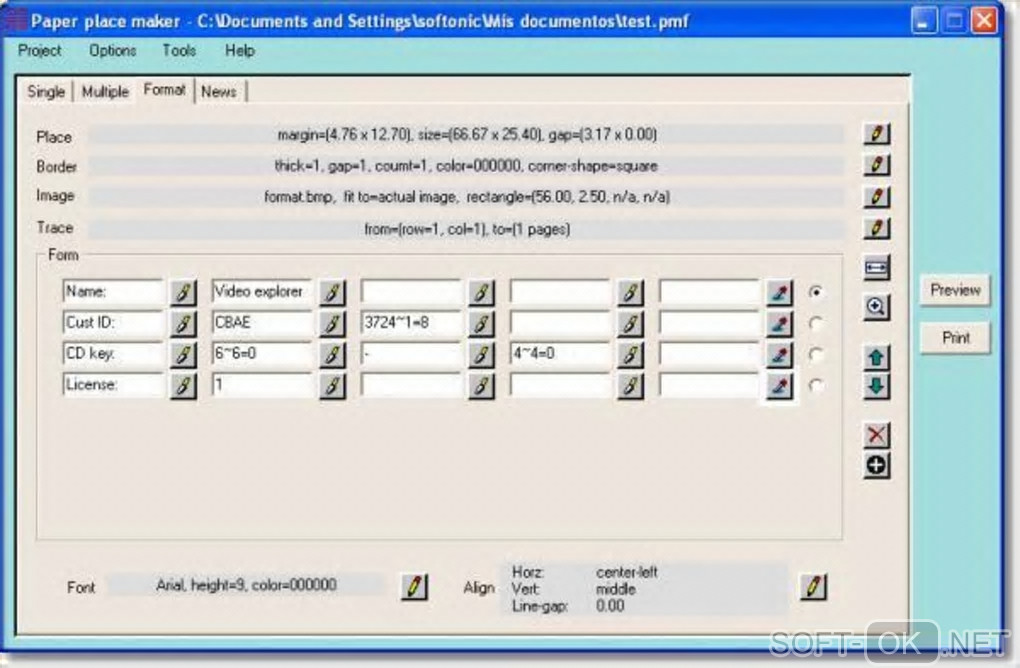The height and width of the screenshot is (668, 1020).
Task: Click color pen icon in Name row
Action: (780, 293)
